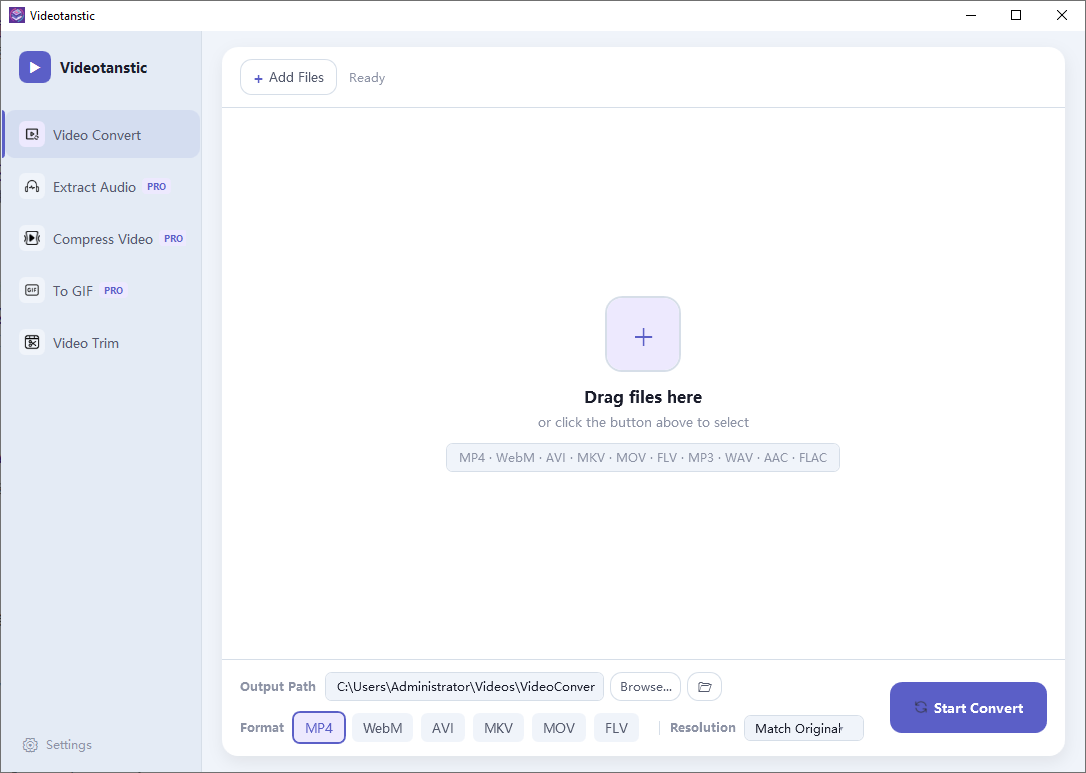The width and height of the screenshot is (1086, 773).
Task: Click the Videotanstic title bar app icon
Action: coord(17,15)
